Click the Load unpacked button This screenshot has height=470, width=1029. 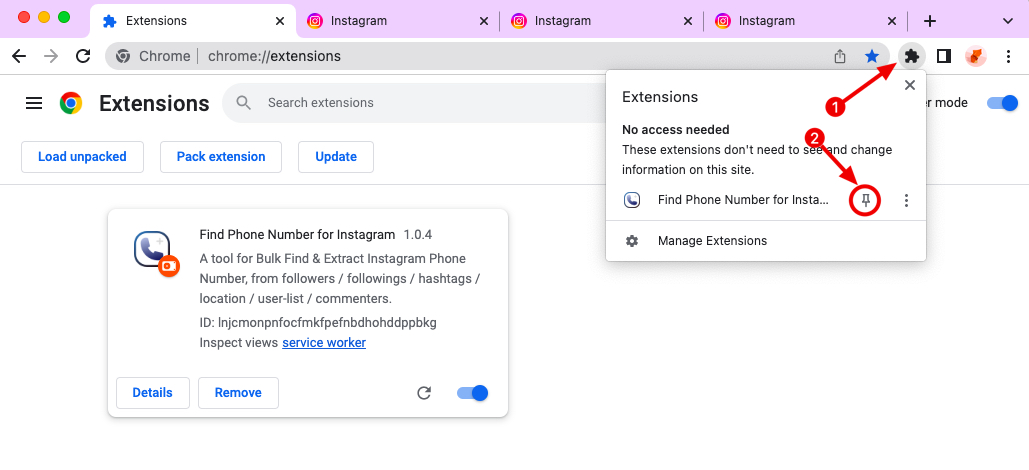point(82,157)
